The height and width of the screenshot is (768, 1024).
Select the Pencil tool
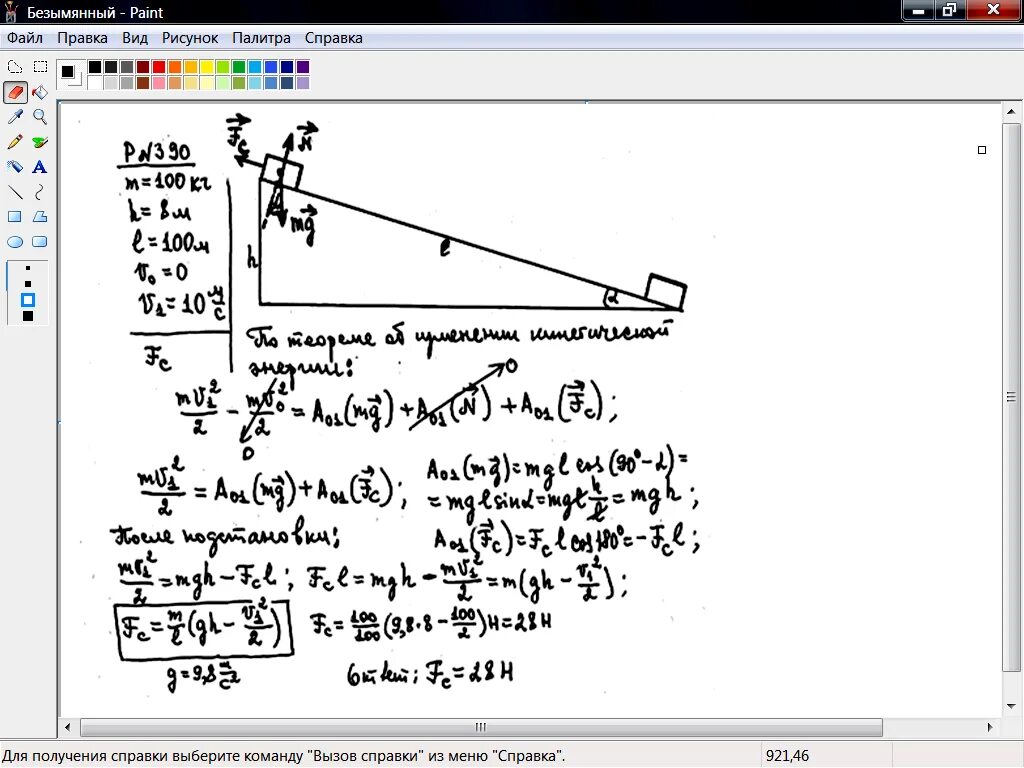click(15, 142)
